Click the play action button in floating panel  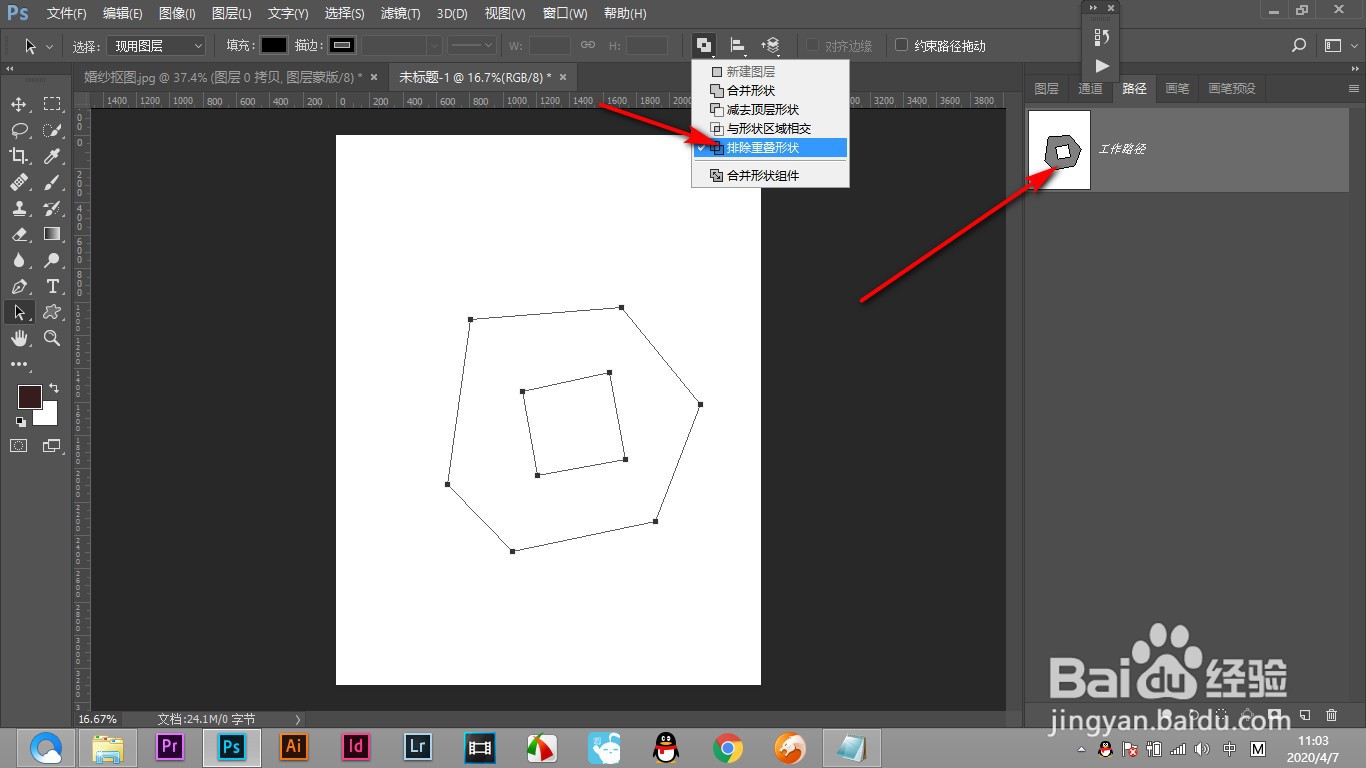[1101, 66]
